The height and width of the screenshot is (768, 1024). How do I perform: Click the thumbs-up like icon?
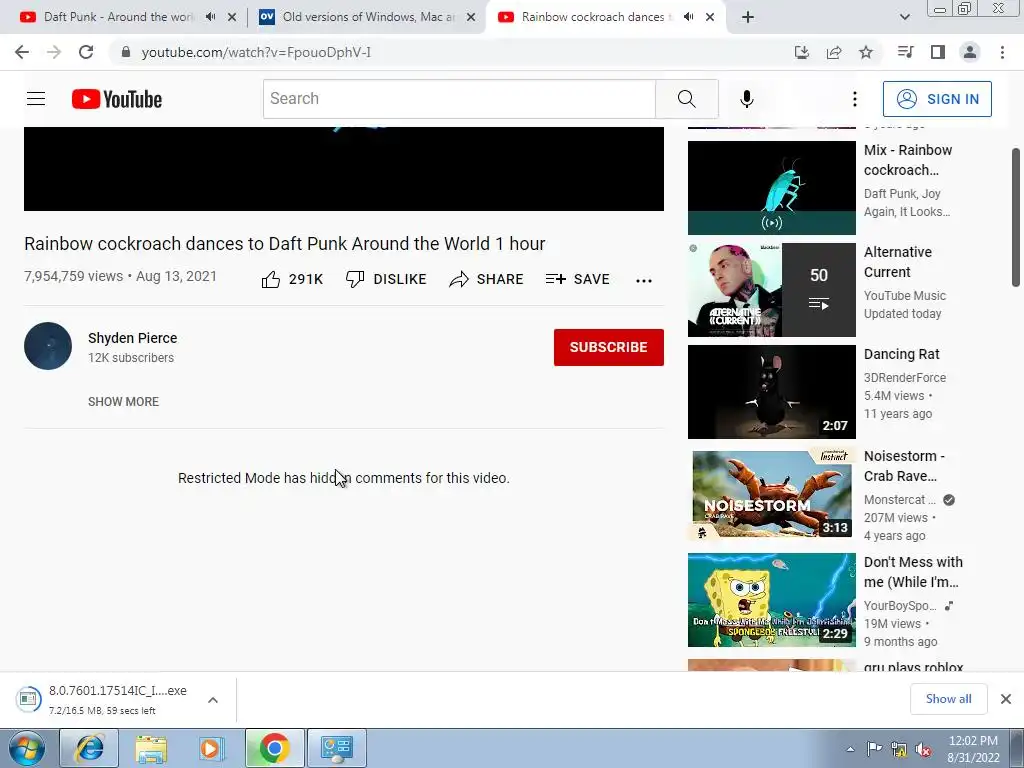271,280
